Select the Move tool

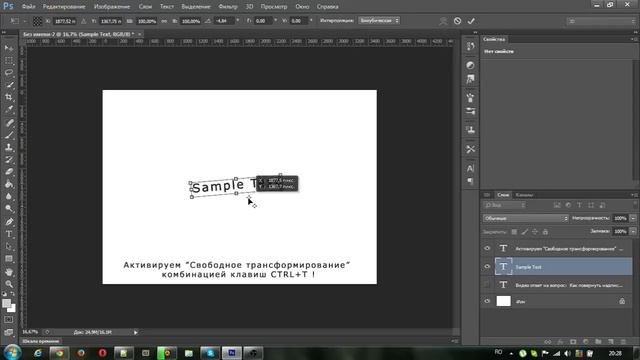[9, 48]
